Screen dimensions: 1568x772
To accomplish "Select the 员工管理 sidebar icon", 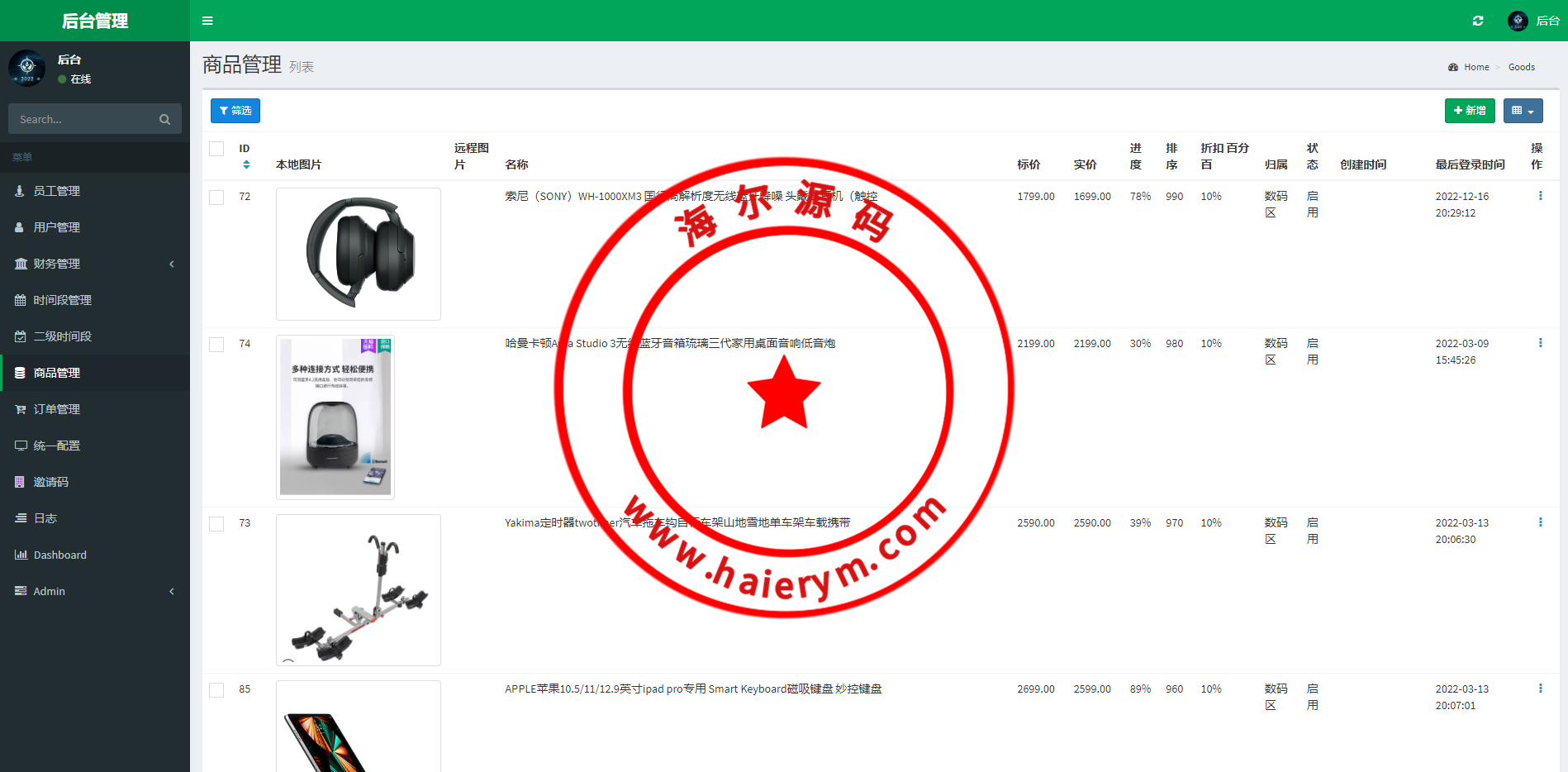I will click(x=19, y=190).
